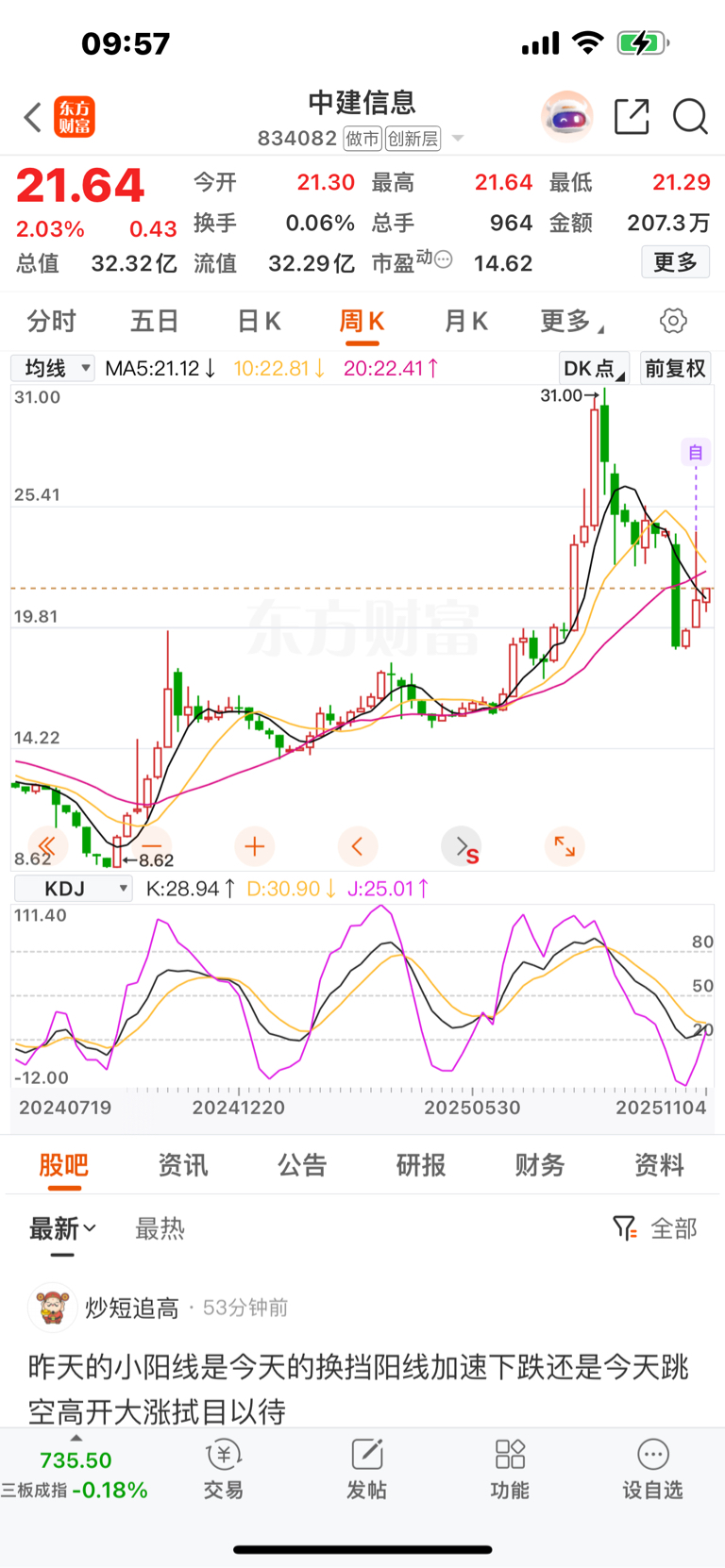The height and width of the screenshot is (1568, 725).
Task: Switch post sort to 最热
Action: [x=160, y=1228]
